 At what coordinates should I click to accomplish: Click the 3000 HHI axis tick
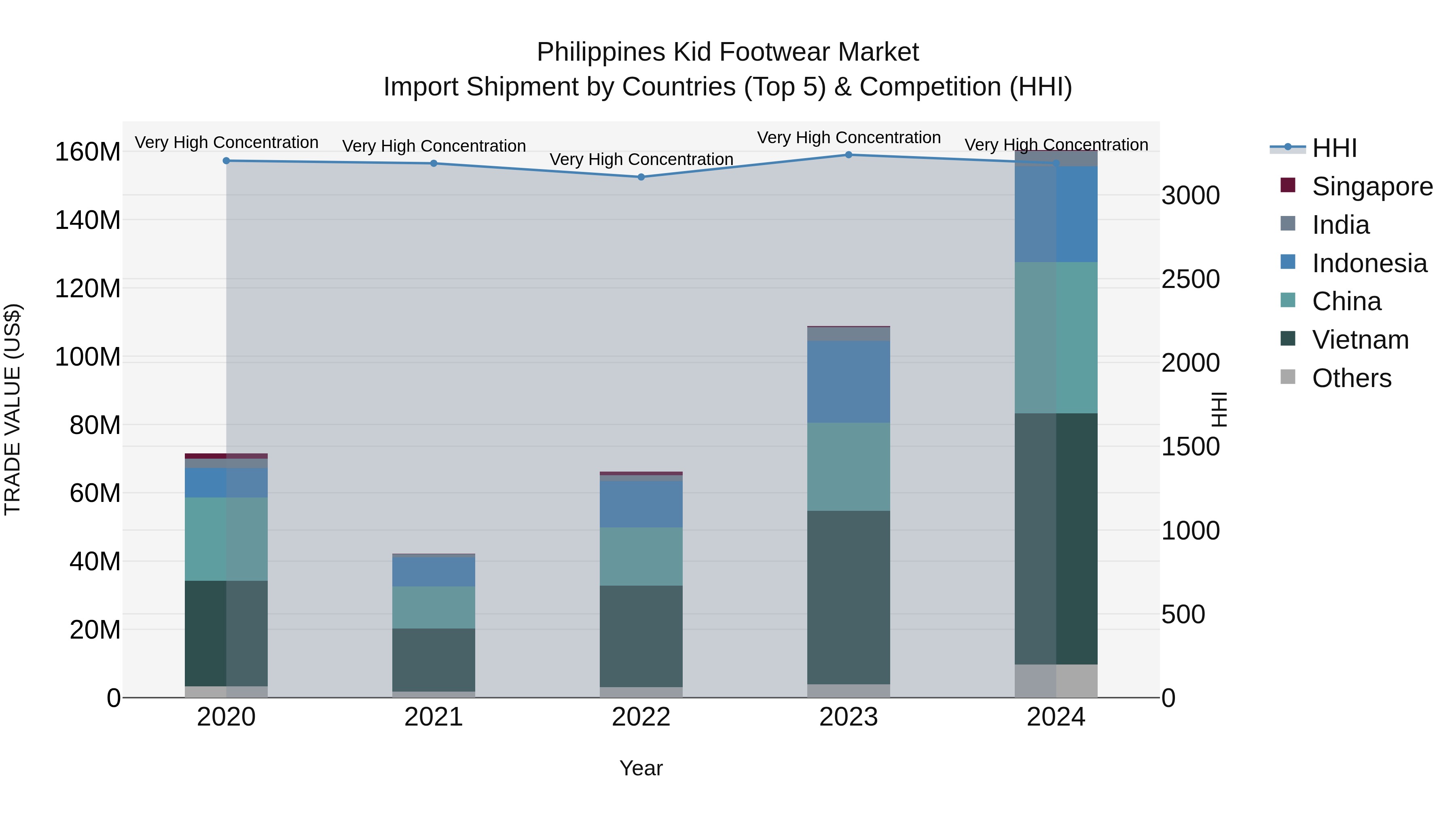pos(1191,196)
